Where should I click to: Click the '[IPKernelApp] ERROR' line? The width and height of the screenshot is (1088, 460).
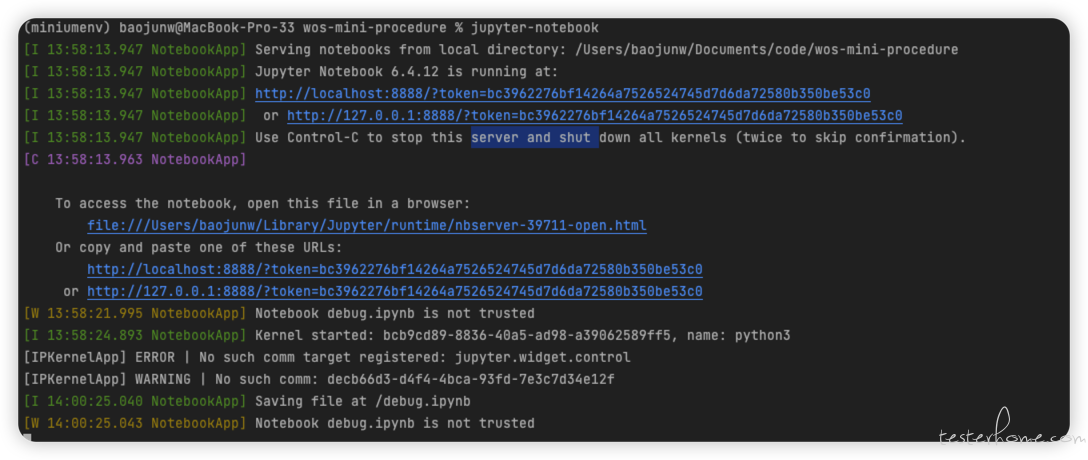pos(327,357)
